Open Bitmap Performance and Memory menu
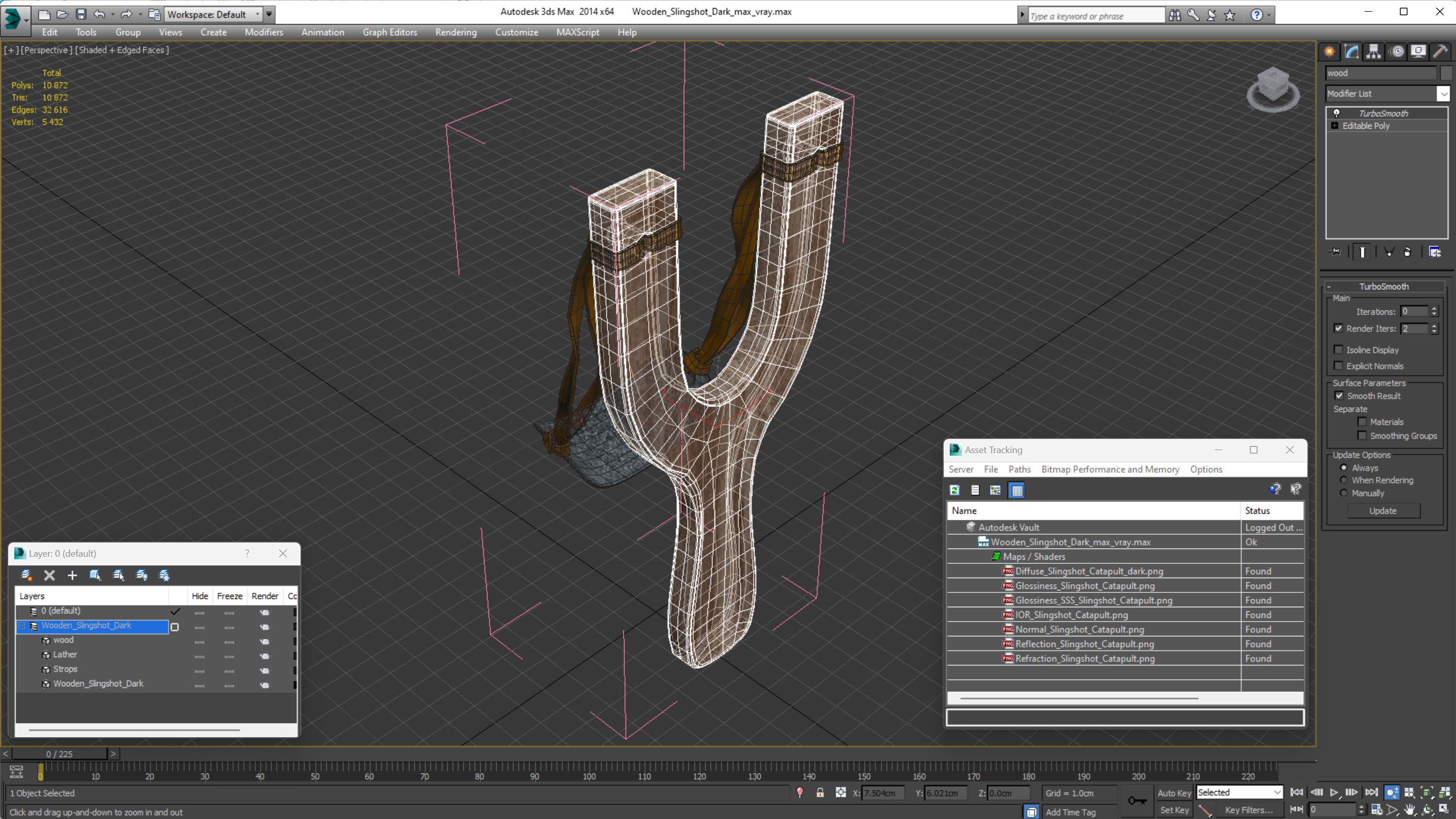 [1110, 469]
